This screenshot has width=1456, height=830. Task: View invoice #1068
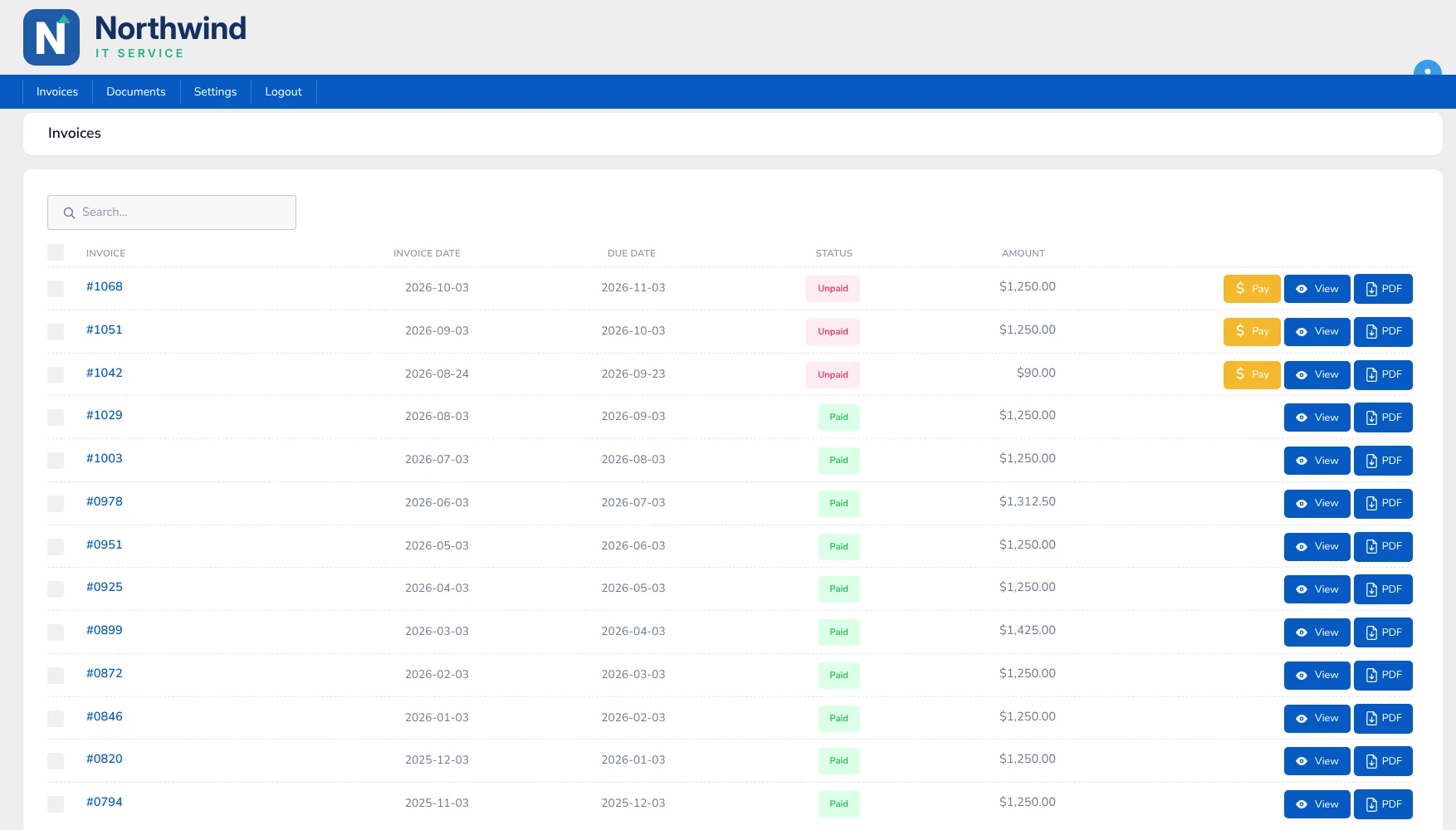pos(1317,289)
